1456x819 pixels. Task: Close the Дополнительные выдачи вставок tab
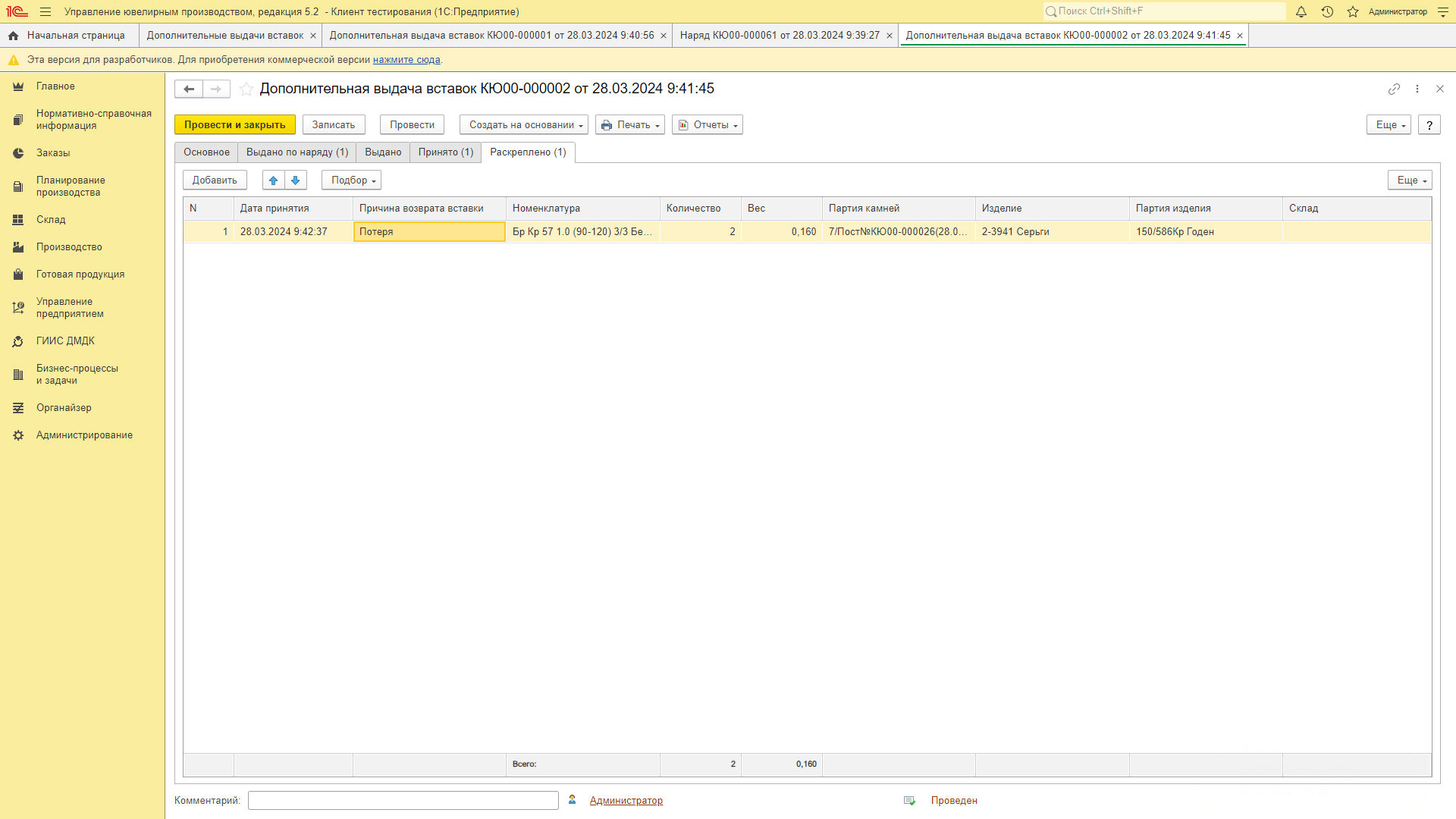313,36
